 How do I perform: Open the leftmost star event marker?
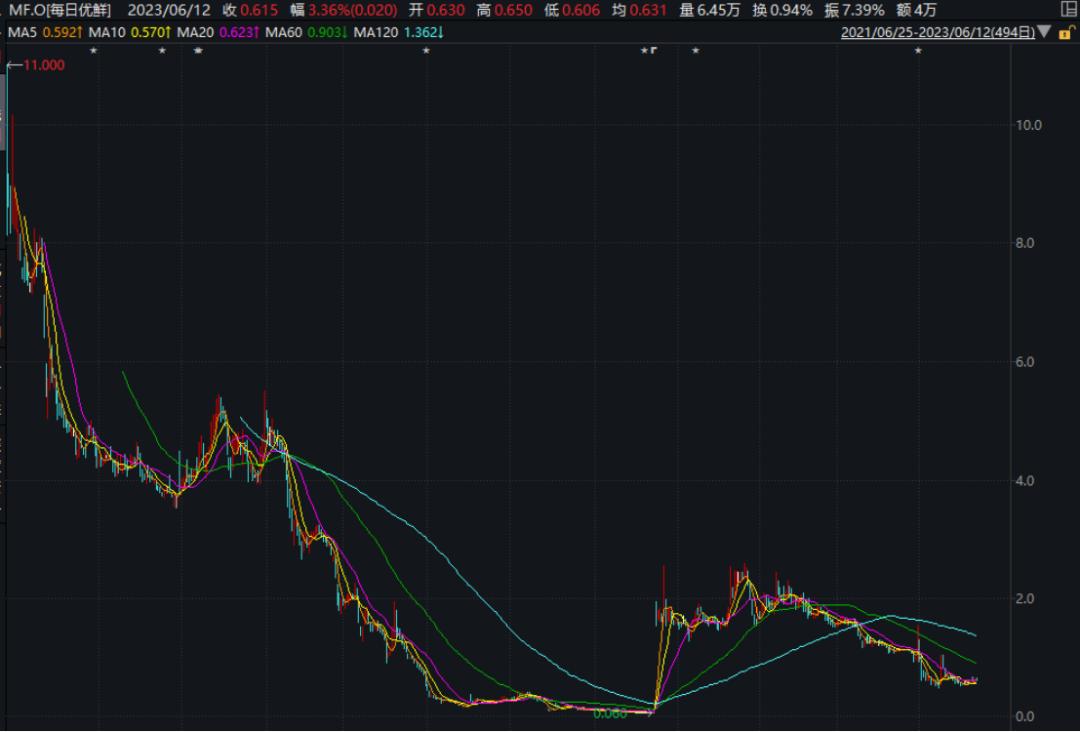click(x=93, y=50)
